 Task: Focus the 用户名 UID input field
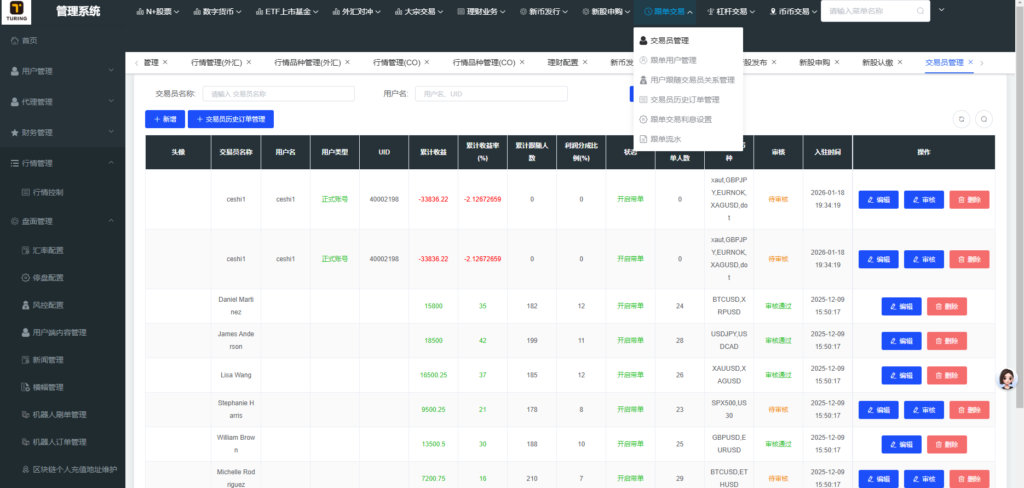point(491,94)
